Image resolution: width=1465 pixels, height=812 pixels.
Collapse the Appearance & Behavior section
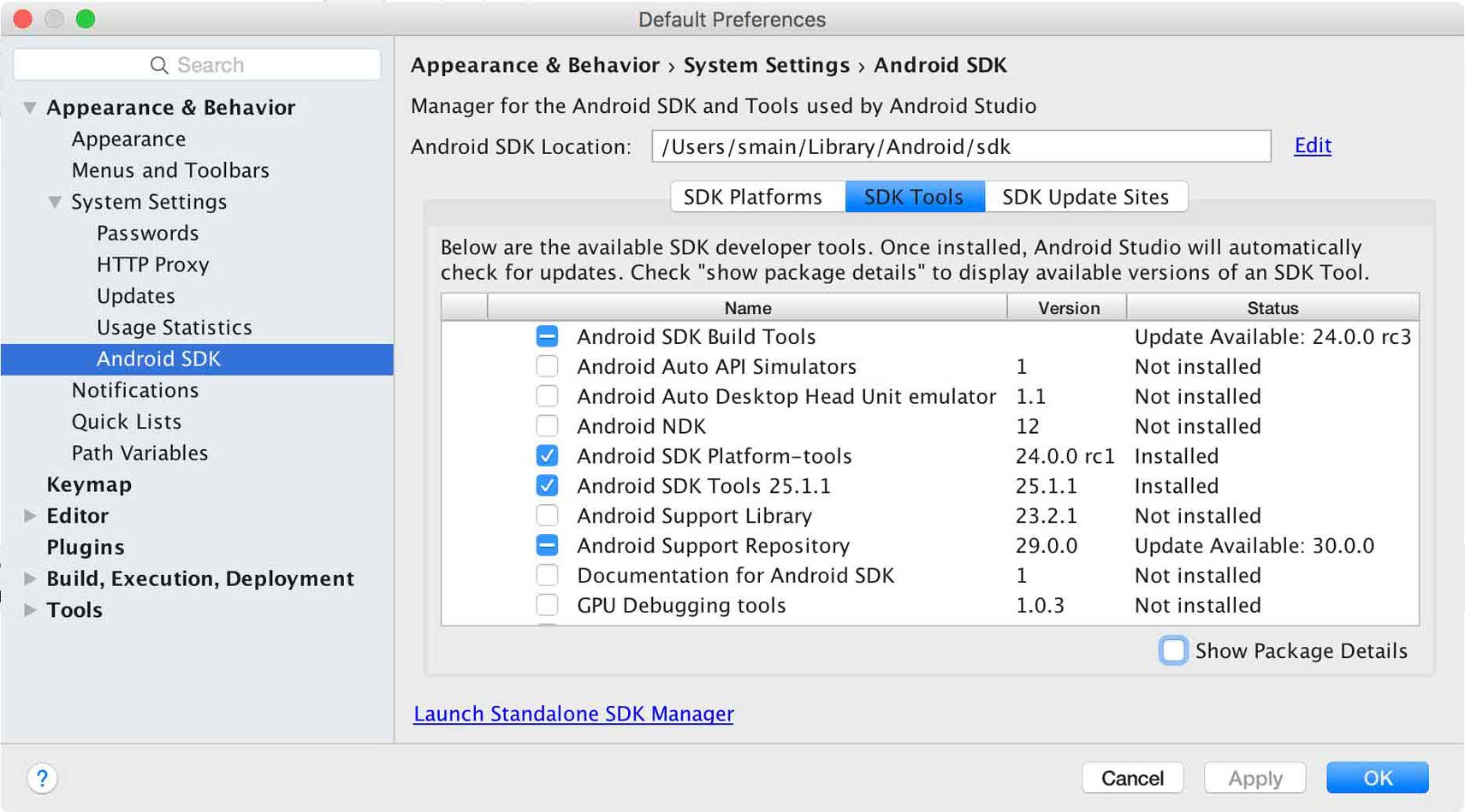(30, 108)
